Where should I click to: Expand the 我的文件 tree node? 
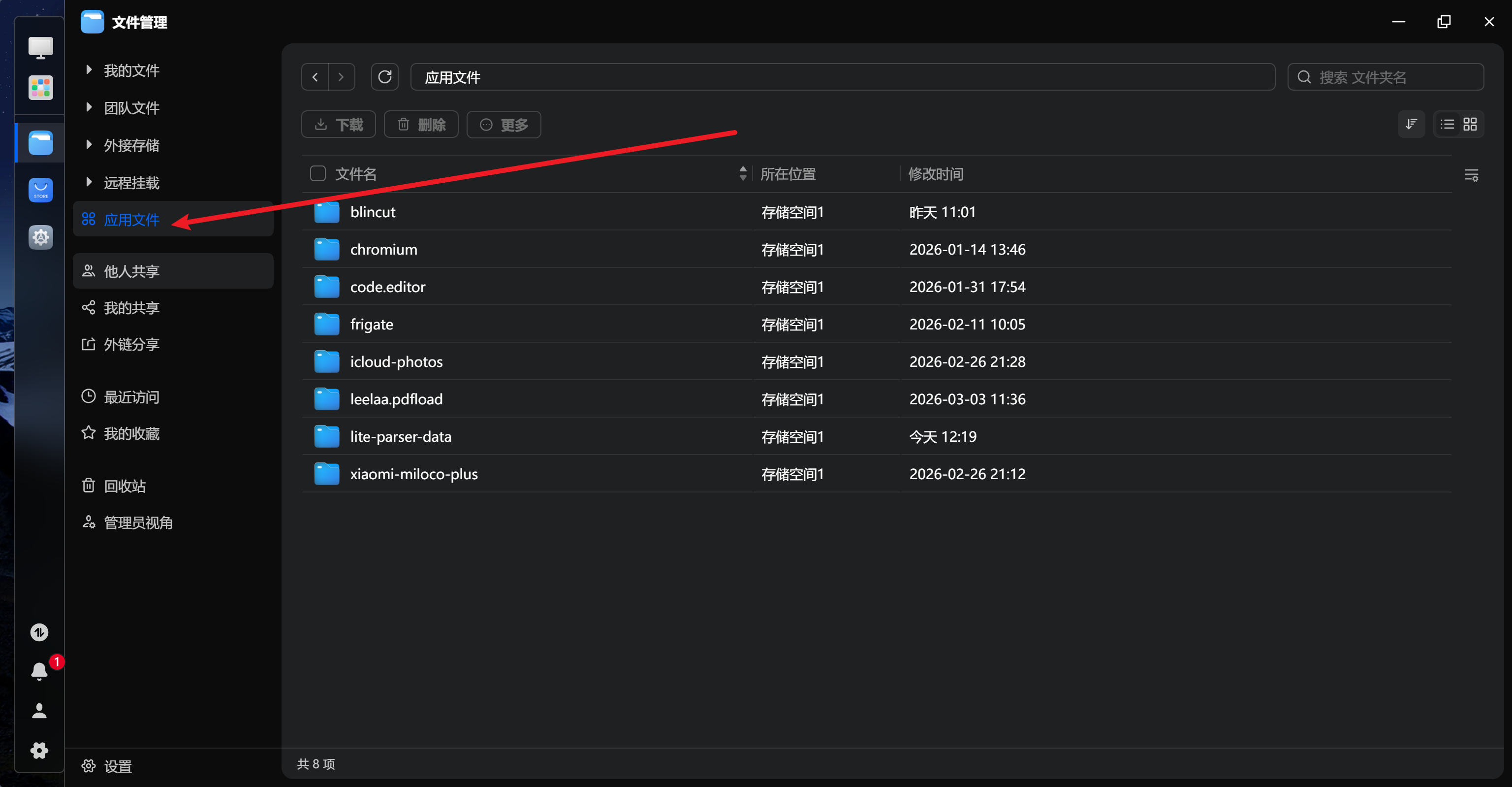[x=89, y=70]
